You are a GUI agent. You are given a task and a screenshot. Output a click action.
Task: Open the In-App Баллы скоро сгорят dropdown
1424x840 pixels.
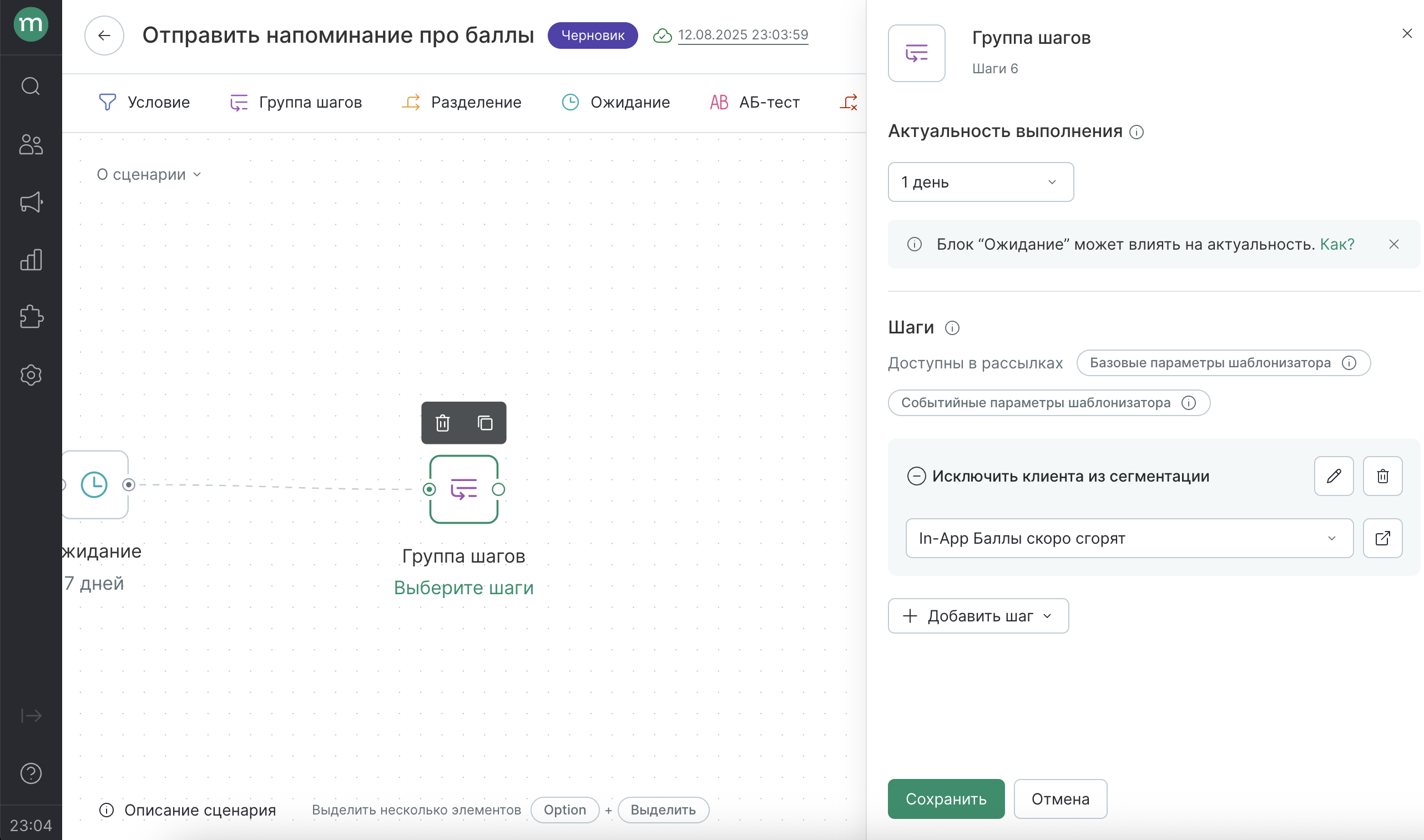(1129, 538)
